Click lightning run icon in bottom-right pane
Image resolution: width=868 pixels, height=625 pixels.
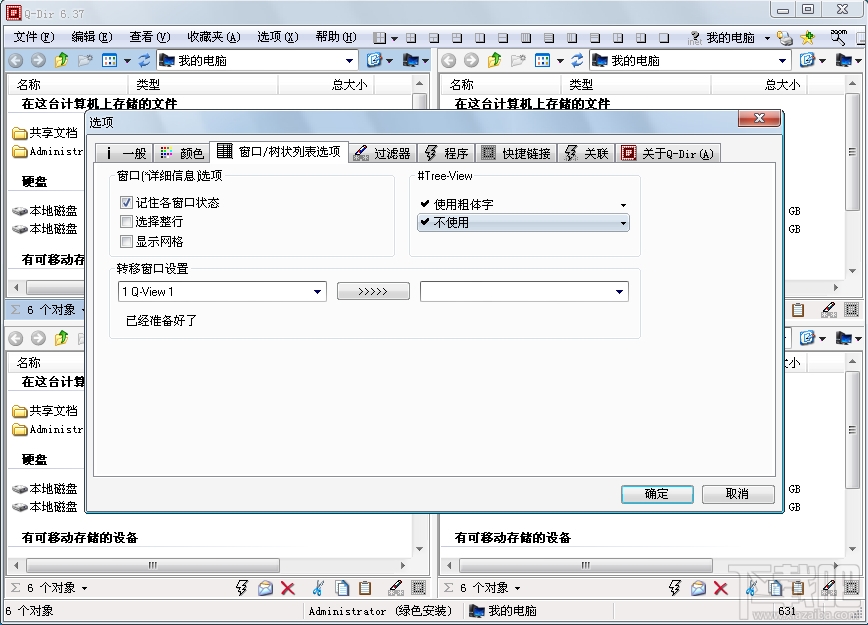coord(675,588)
